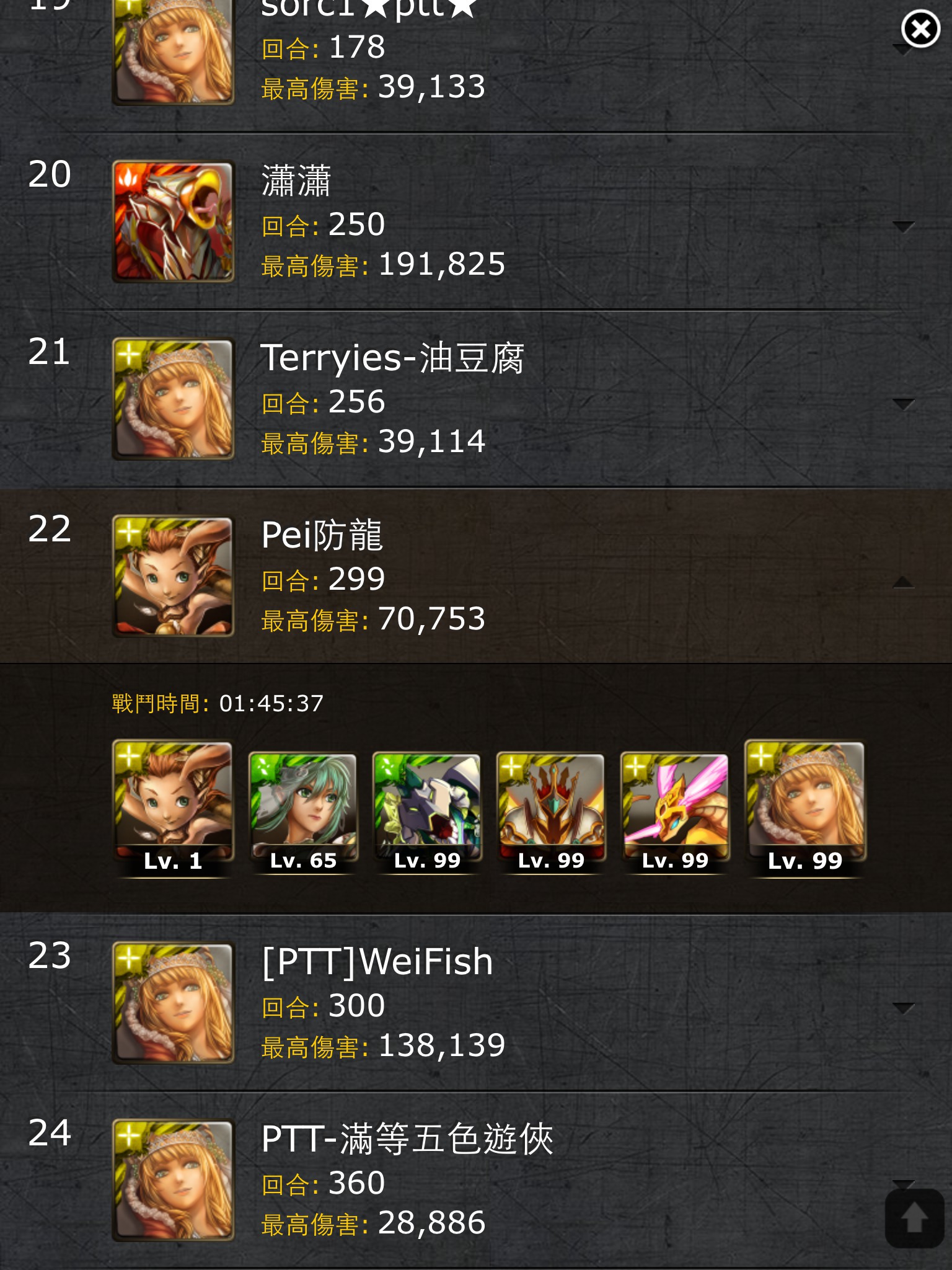952x1270 pixels.
Task: Open the [PTT]WeiFish player name
Action: click(x=377, y=962)
